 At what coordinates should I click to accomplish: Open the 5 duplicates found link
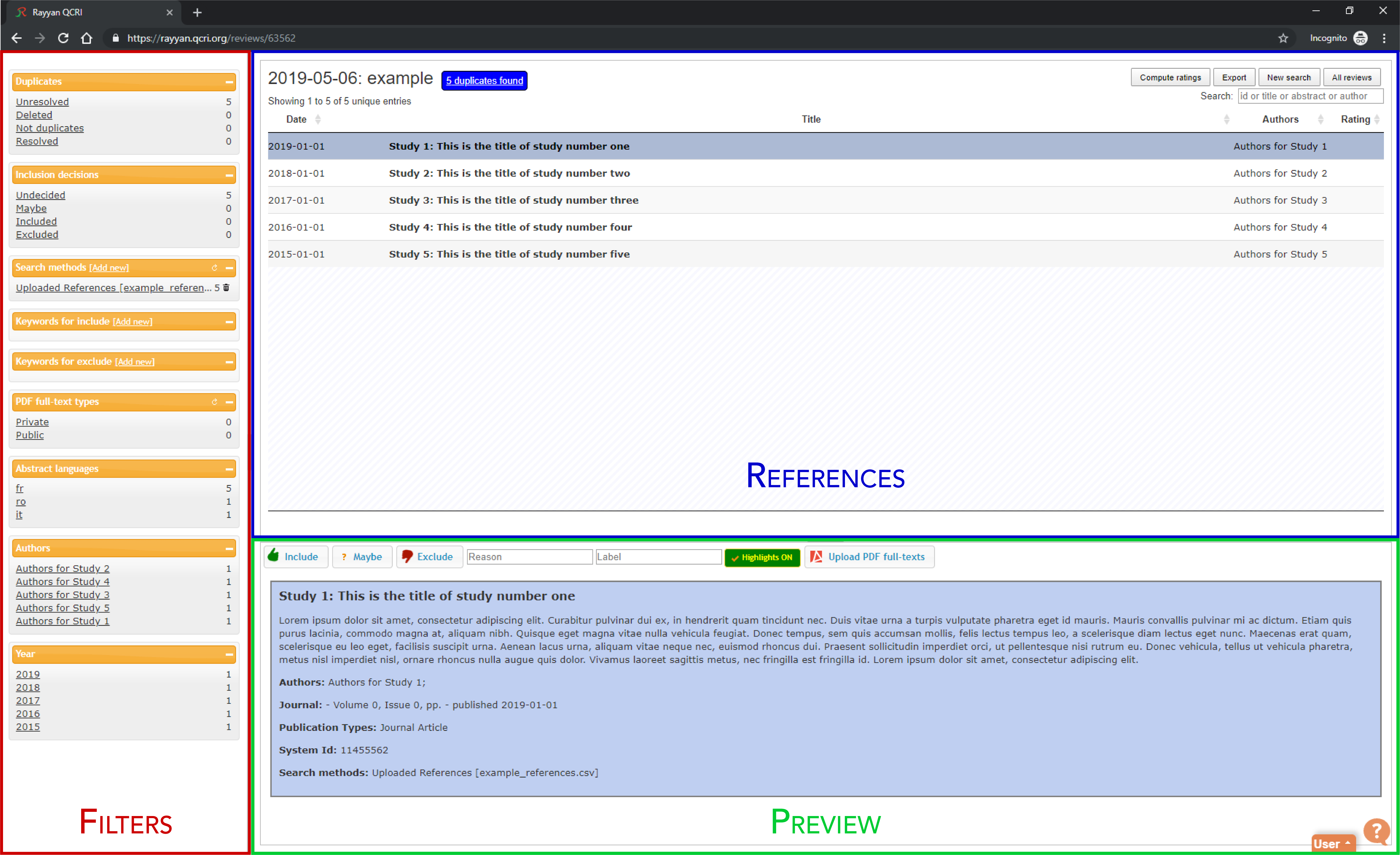tap(484, 81)
